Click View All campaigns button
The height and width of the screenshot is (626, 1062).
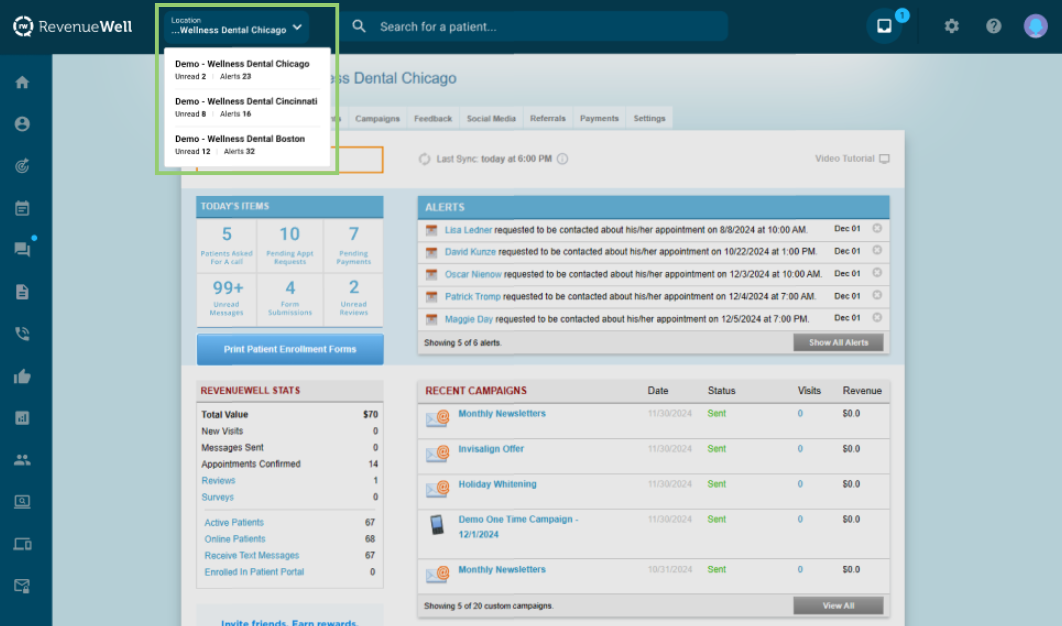[838, 606]
